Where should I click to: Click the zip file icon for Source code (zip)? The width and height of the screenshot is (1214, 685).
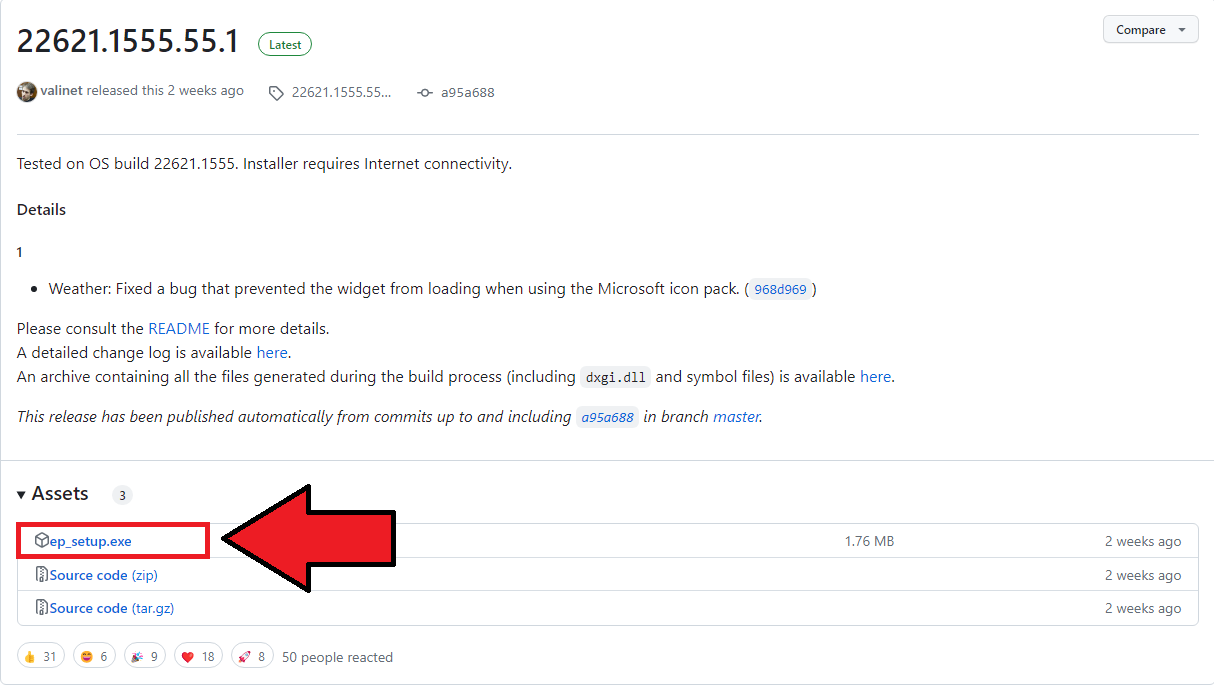[x=41, y=575]
